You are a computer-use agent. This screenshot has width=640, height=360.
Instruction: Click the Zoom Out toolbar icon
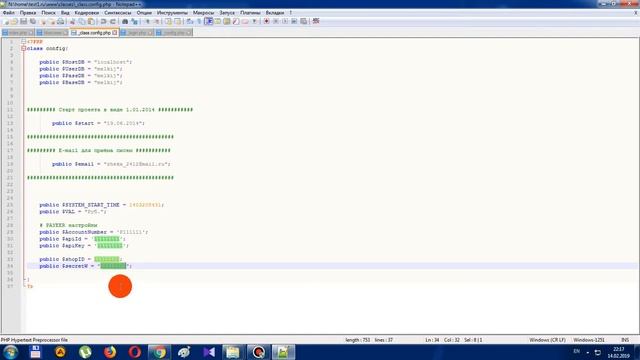[x=156, y=21]
